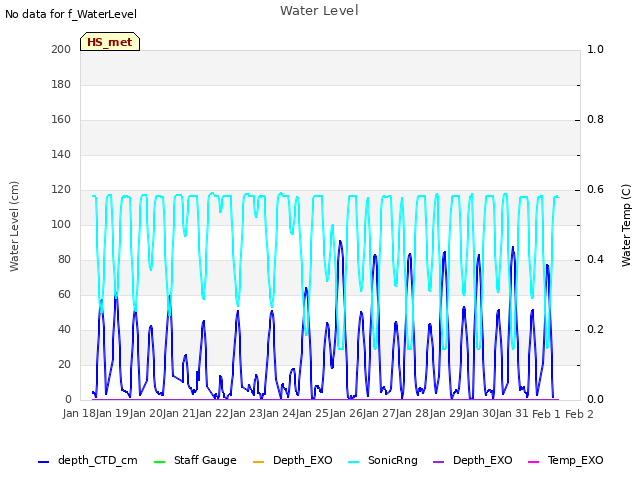Click the Water Level chart title
Image resolution: width=640 pixels, height=480 pixels.
click(319, 11)
